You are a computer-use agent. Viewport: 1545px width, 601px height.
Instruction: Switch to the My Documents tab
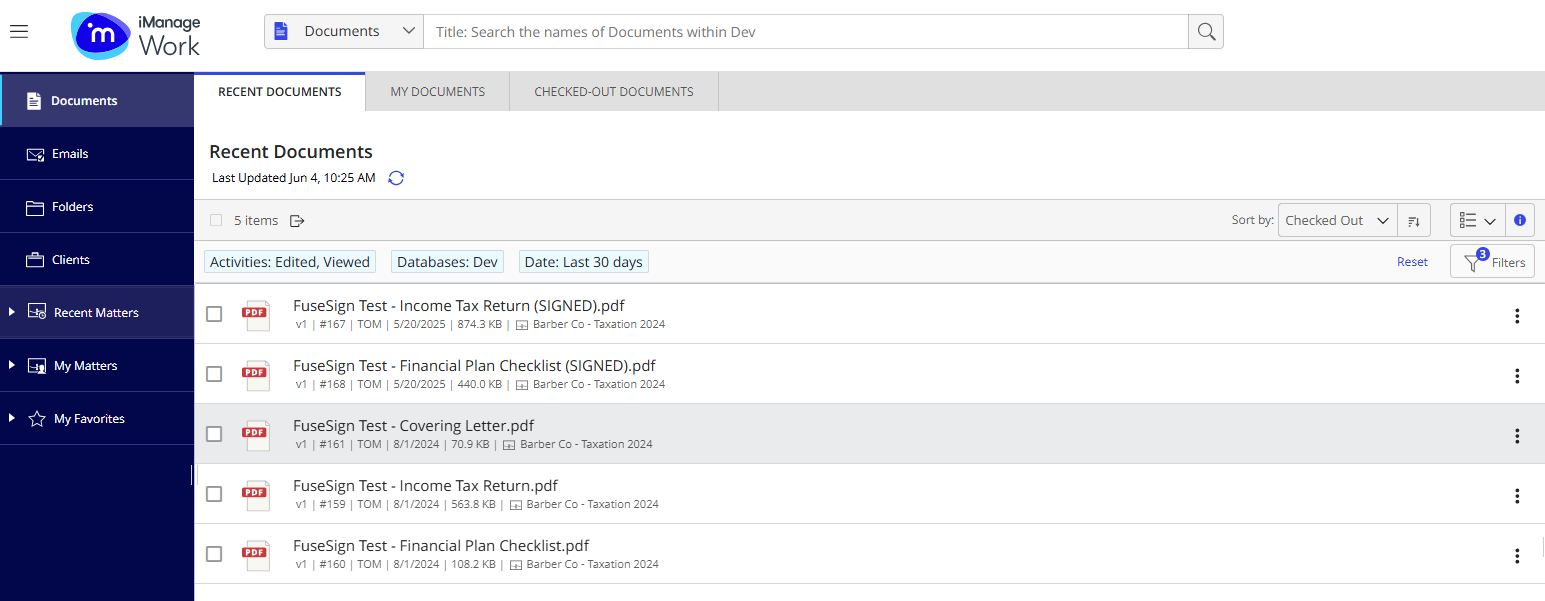(437, 92)
